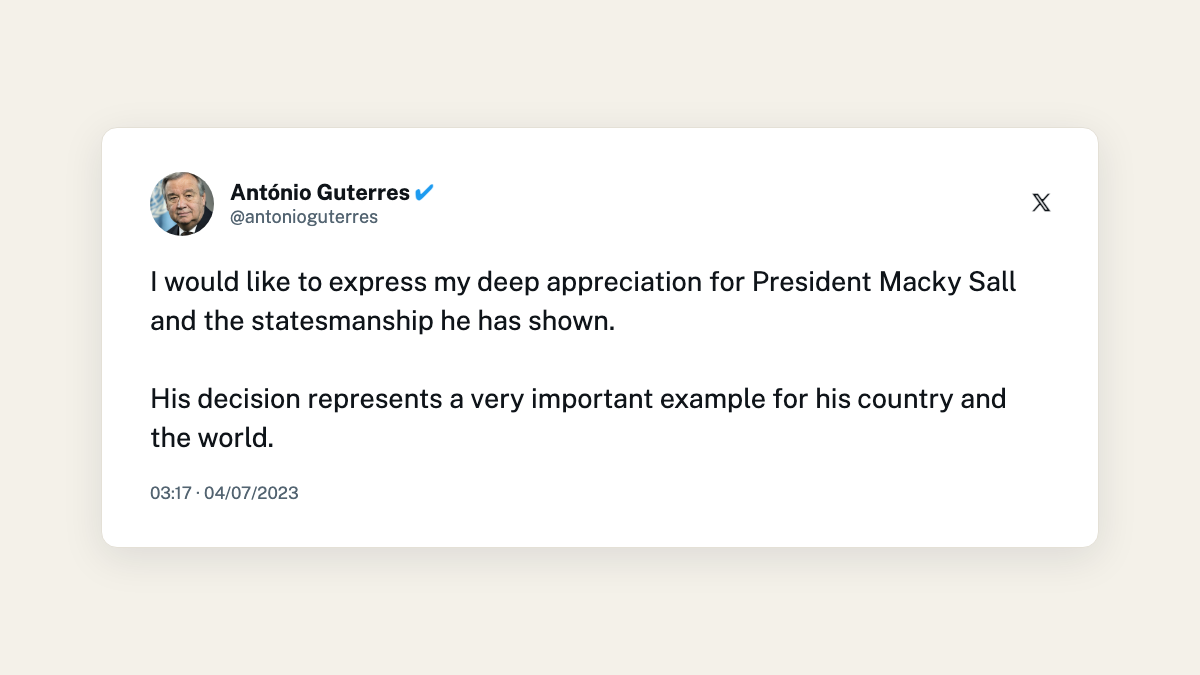Click the dot separator between time and date
This screenshot has width=1200, height=675.
tap(198, 493)
